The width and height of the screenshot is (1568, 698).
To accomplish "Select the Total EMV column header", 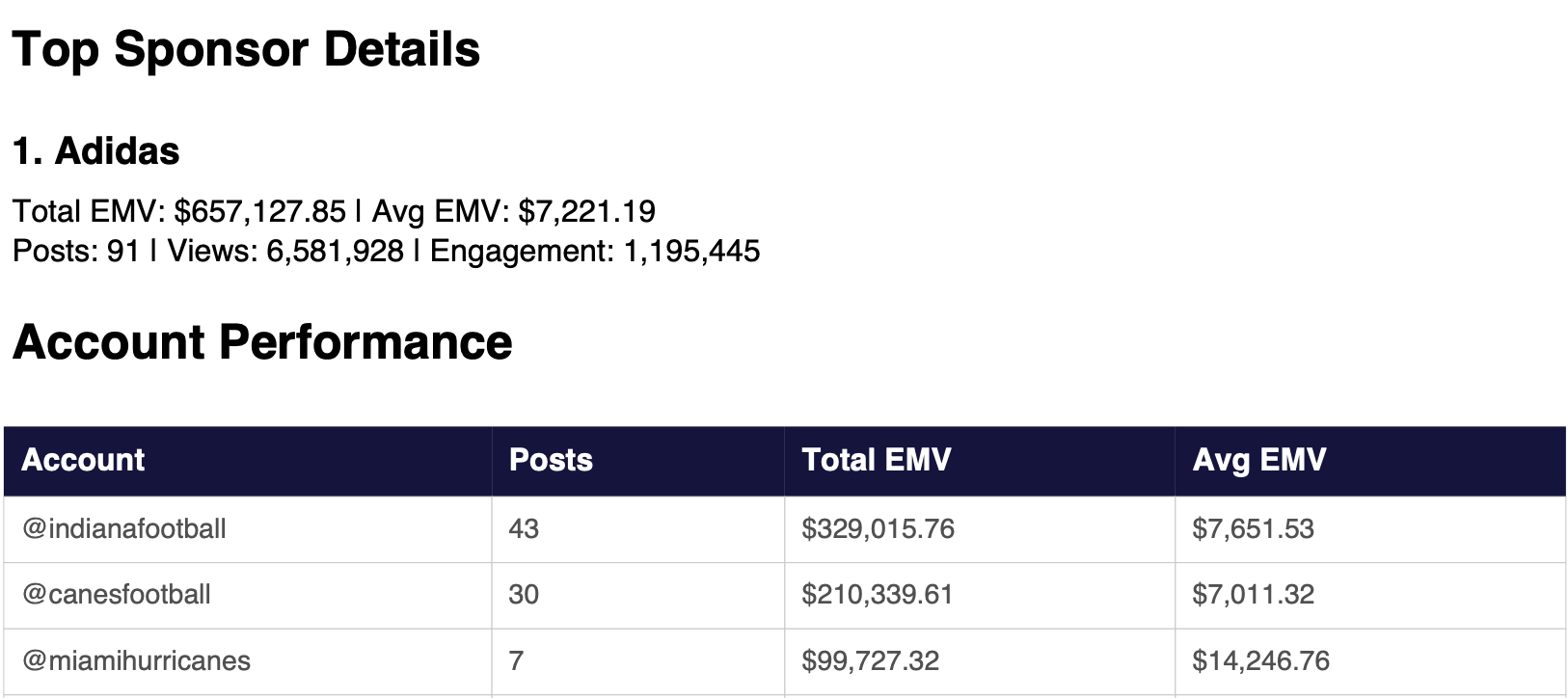I will 876,460.
